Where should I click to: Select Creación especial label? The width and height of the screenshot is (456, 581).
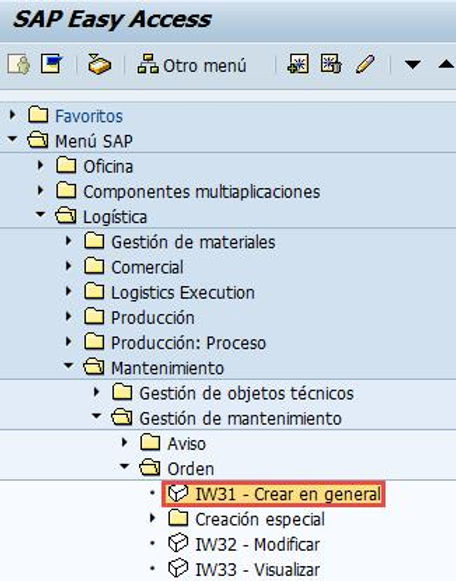pyautogui.click(x=260, y=519)
